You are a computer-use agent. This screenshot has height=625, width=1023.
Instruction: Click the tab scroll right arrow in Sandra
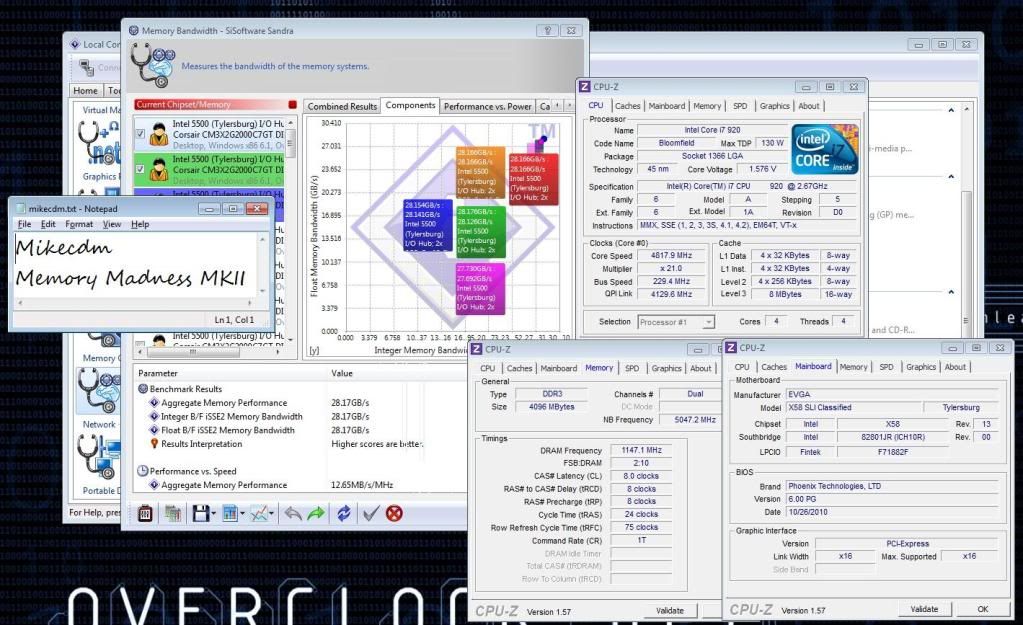coord(570,105)
